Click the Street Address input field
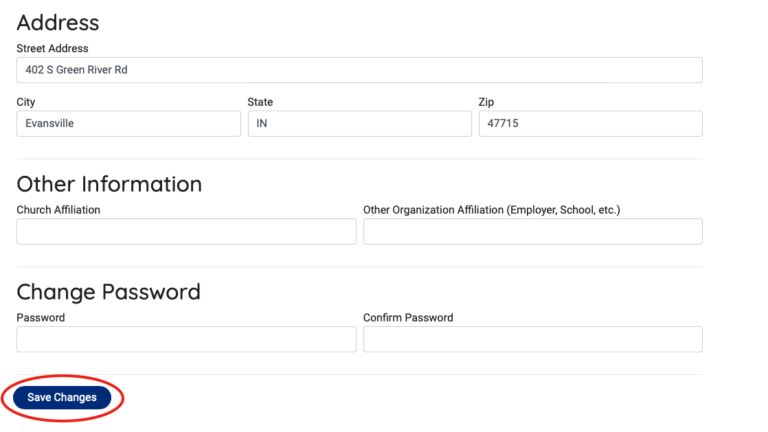Viewport: 768px width, 432px height. click(359, 70)
